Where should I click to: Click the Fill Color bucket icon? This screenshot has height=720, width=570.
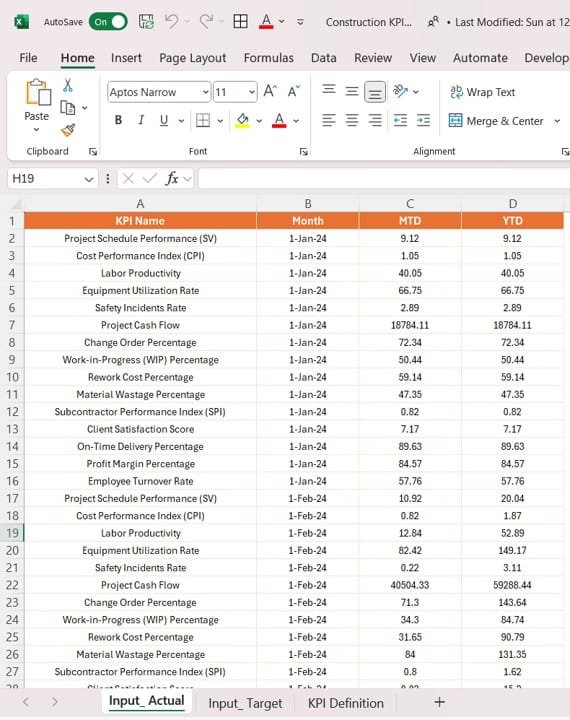[x=243, y=120]
